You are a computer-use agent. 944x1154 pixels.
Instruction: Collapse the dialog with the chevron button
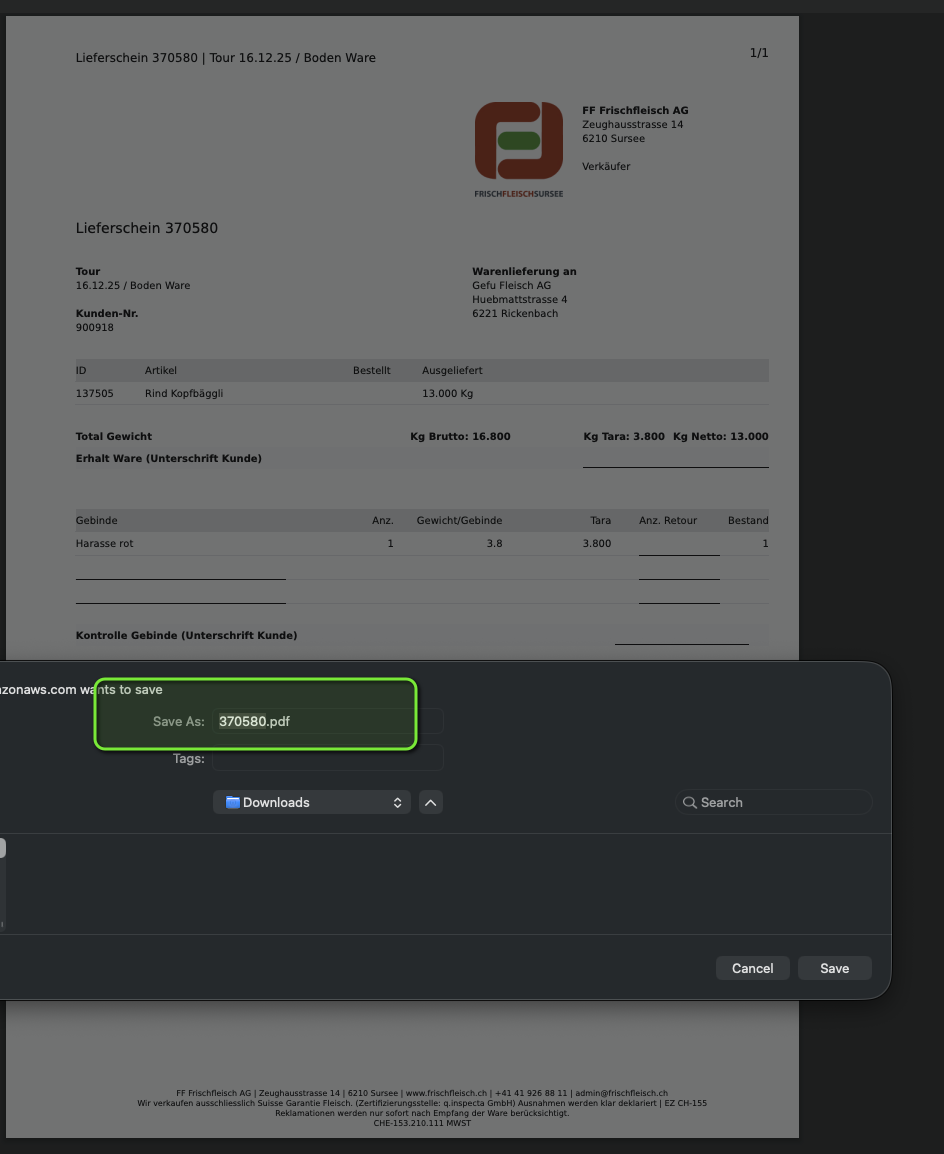click(x=430, y=802)
